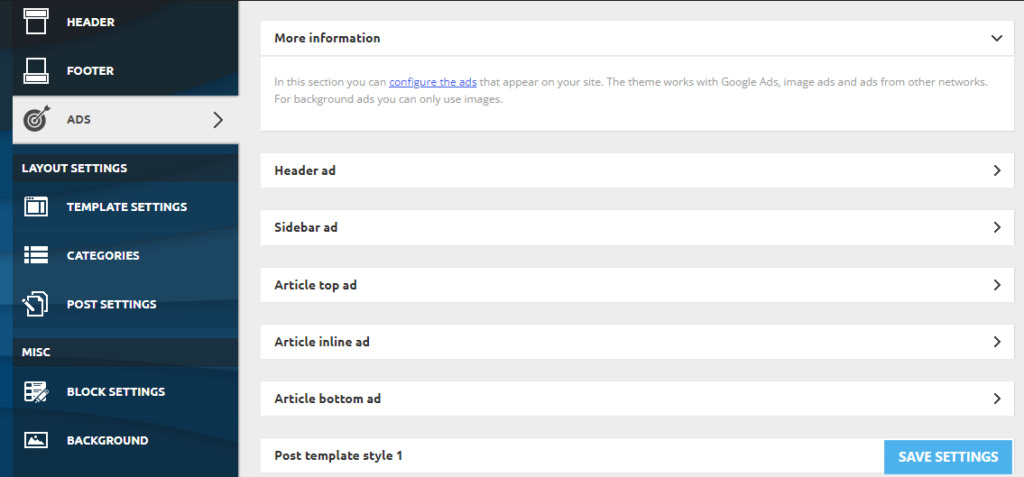Click the Header panel icon

pos(36,22)
